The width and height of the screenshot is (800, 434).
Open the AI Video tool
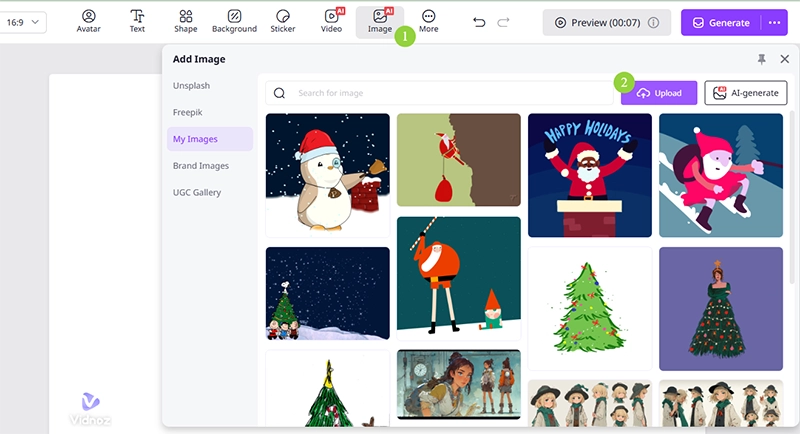point(331,22)
